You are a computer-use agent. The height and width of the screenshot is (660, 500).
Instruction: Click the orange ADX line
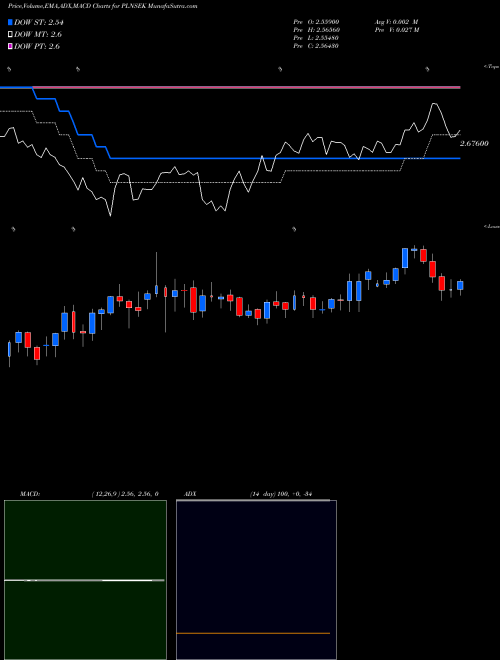253,633
